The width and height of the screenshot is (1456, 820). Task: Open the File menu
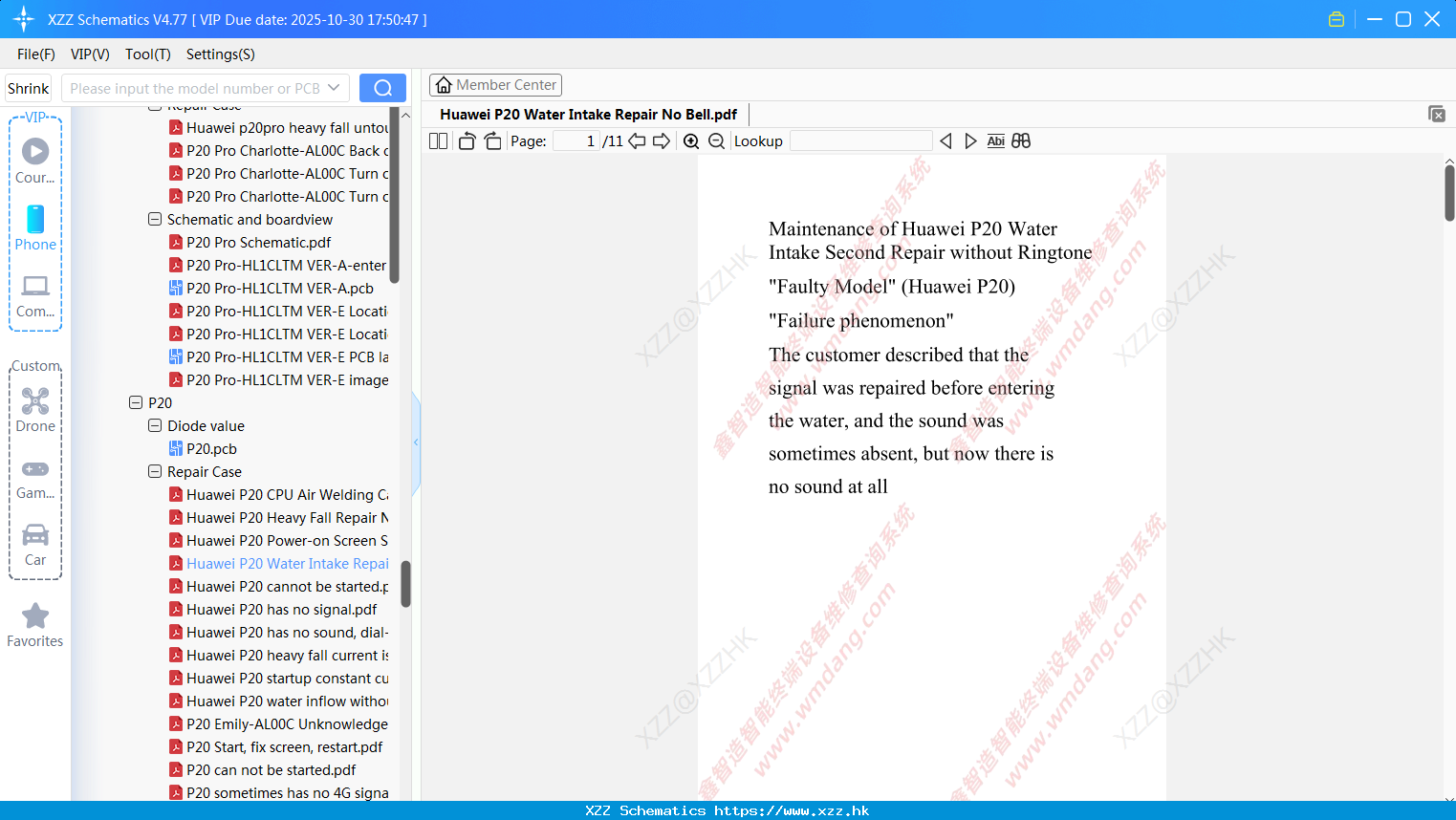pos(36,54)
